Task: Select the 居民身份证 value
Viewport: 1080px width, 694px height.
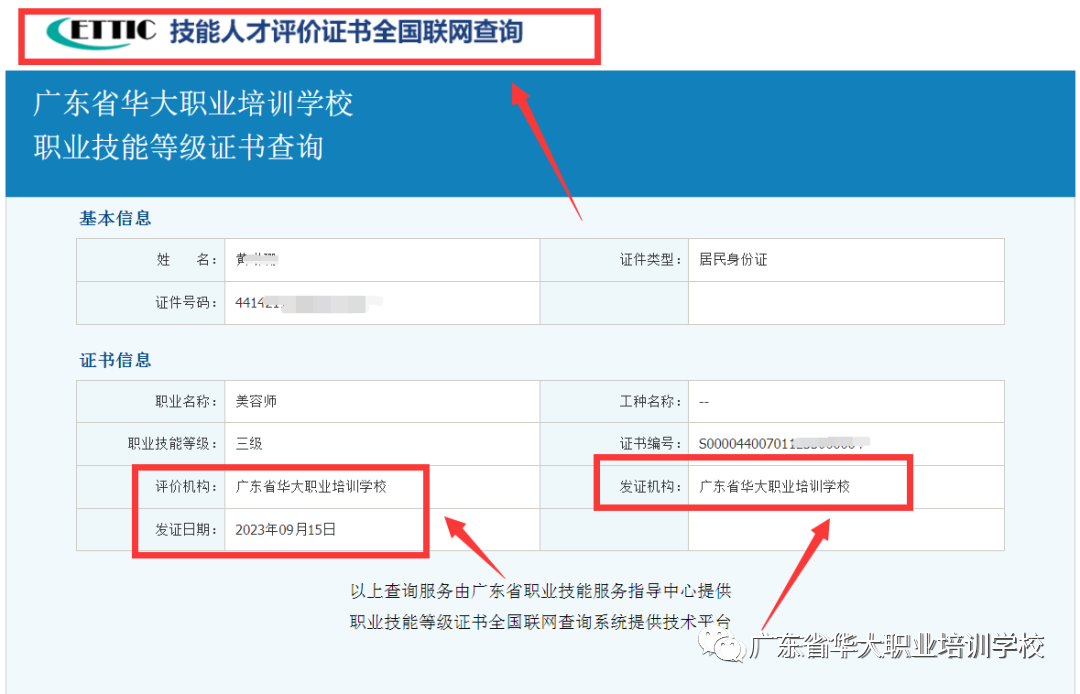Action: 733,260
